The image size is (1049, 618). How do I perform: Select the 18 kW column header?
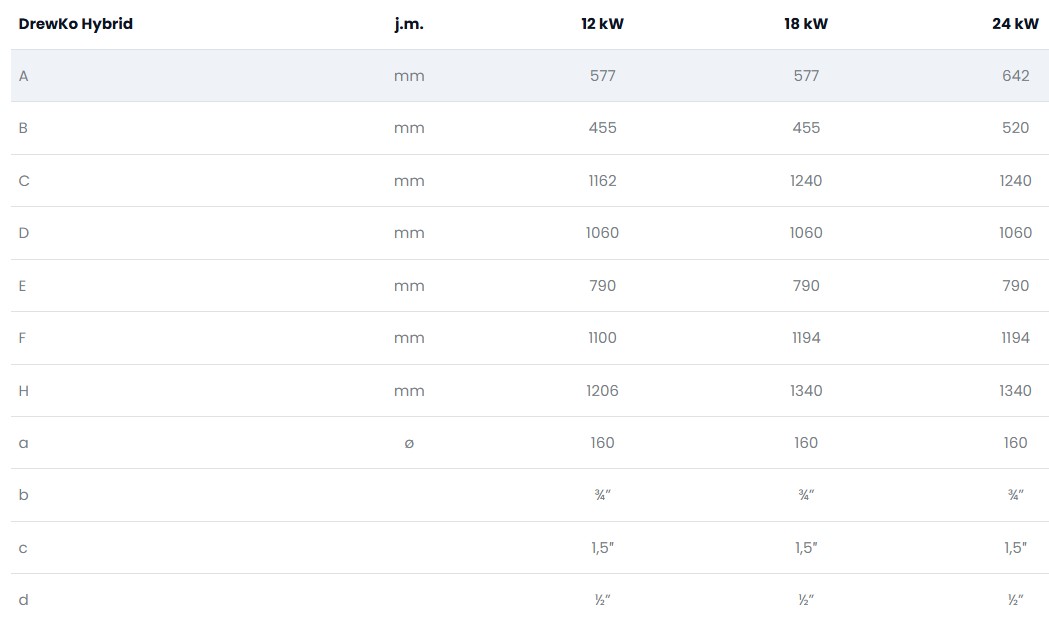tap(805, 24)
